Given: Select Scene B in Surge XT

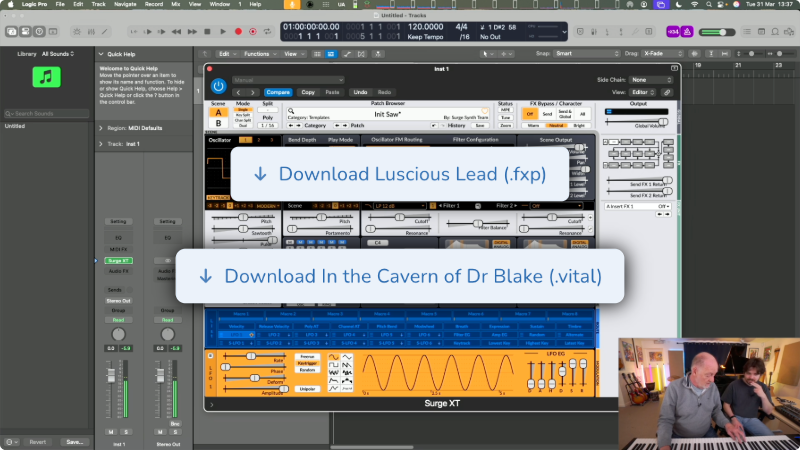Looking at the screenshot, I should 218,123.
